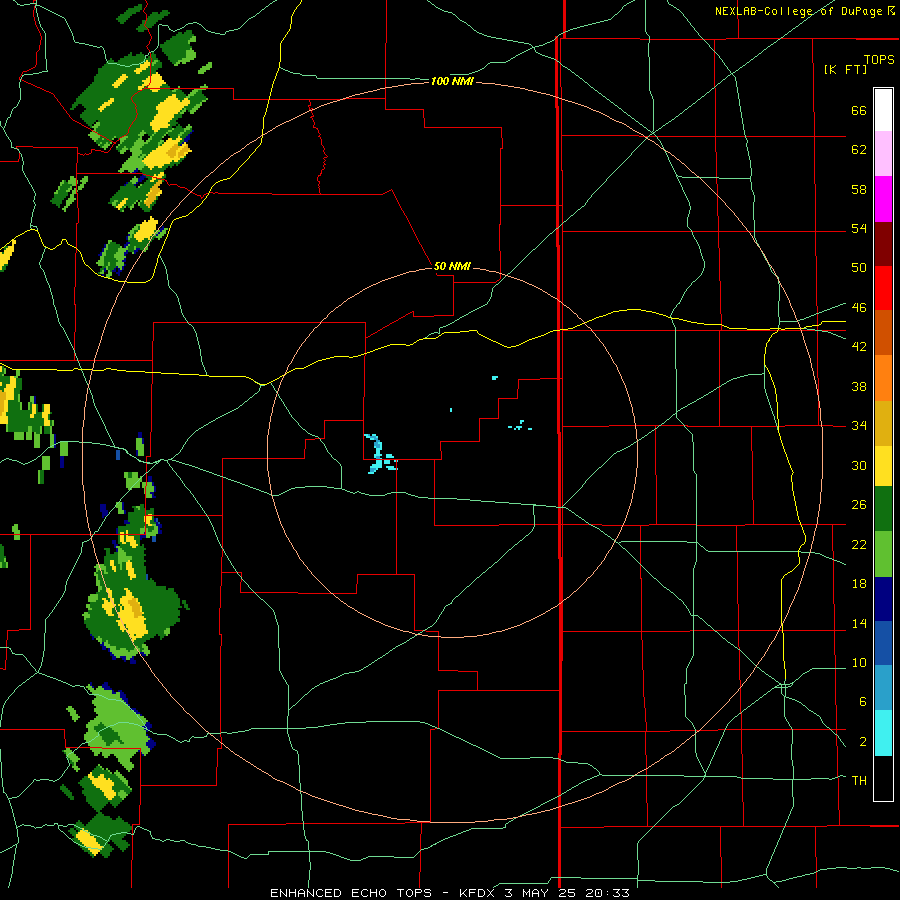This screenshot has height=900, width=900.
Task: Click the "100 NMI" range ring label
Action: 452,82
